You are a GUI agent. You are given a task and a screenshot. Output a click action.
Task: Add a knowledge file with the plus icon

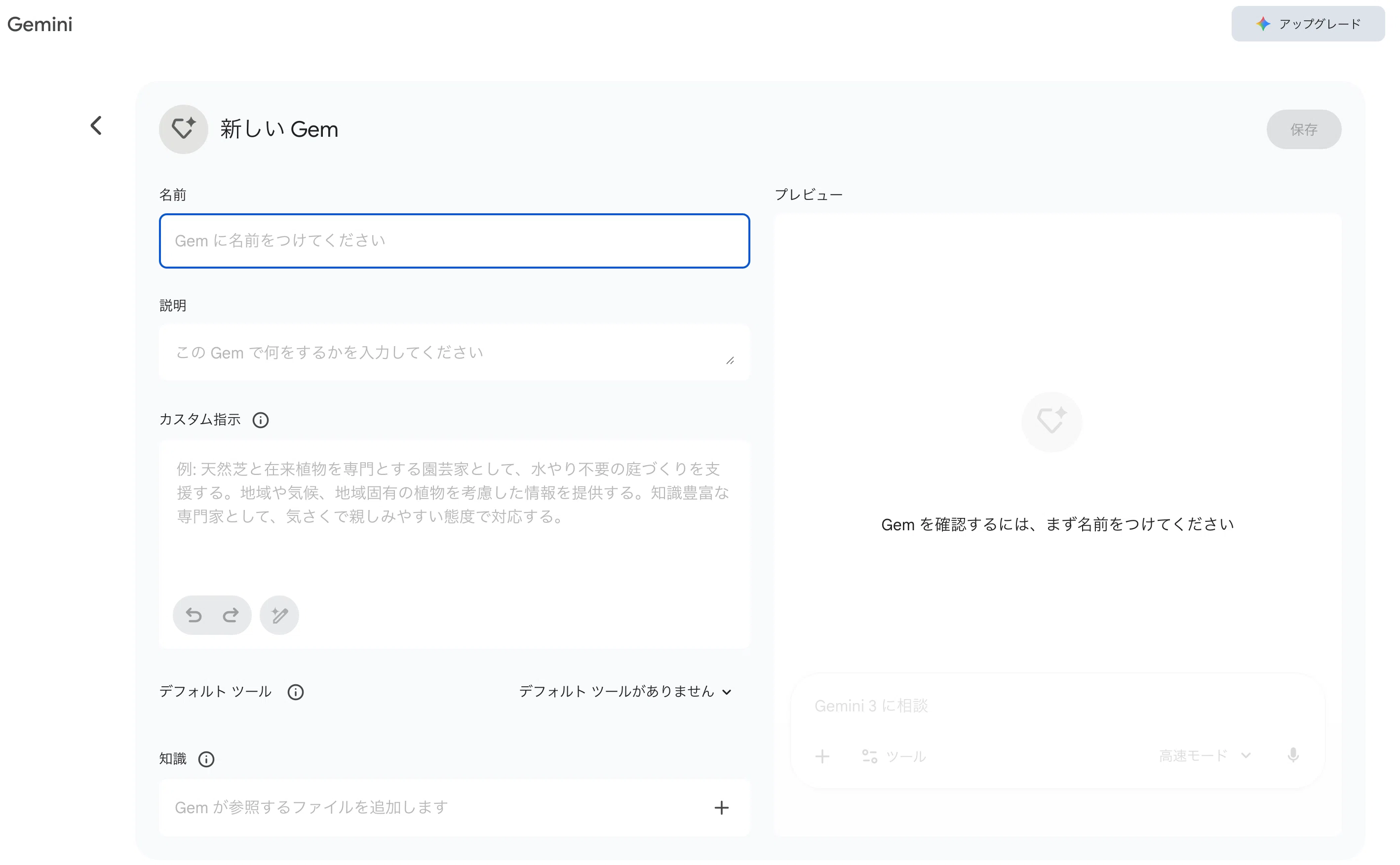coord(722,807)
